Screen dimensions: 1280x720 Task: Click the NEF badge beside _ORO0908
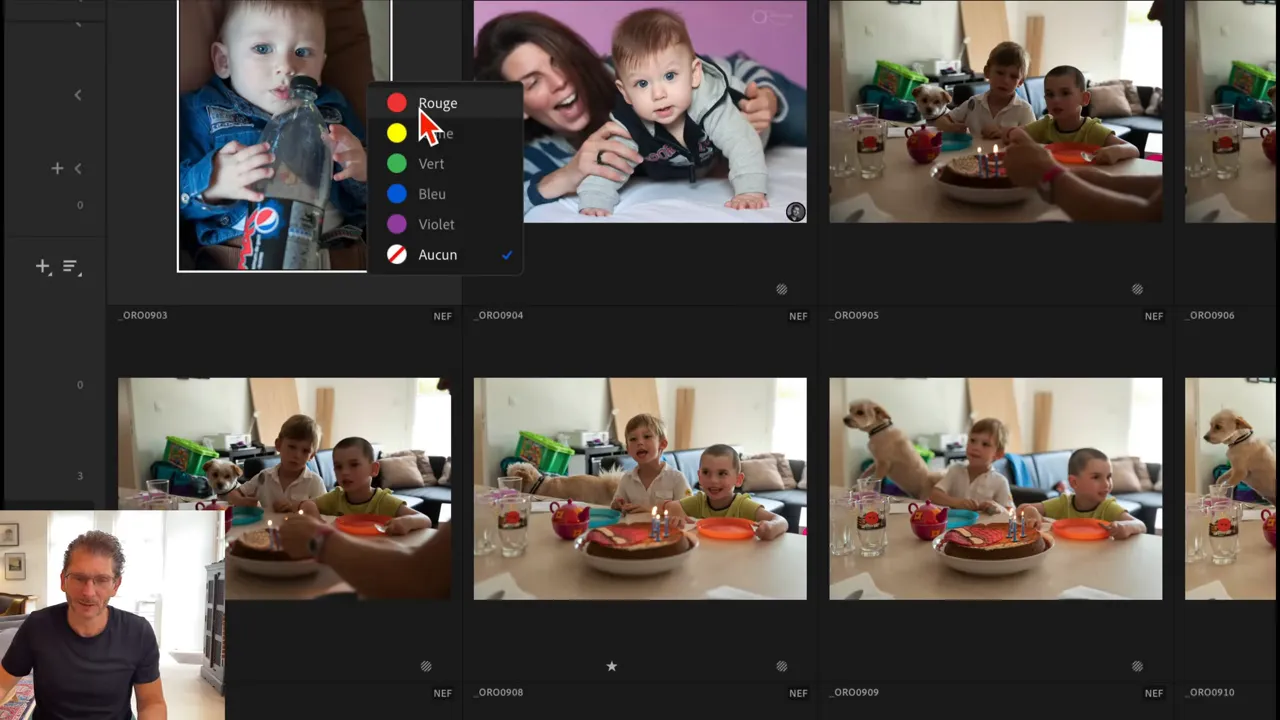[797, 693]
